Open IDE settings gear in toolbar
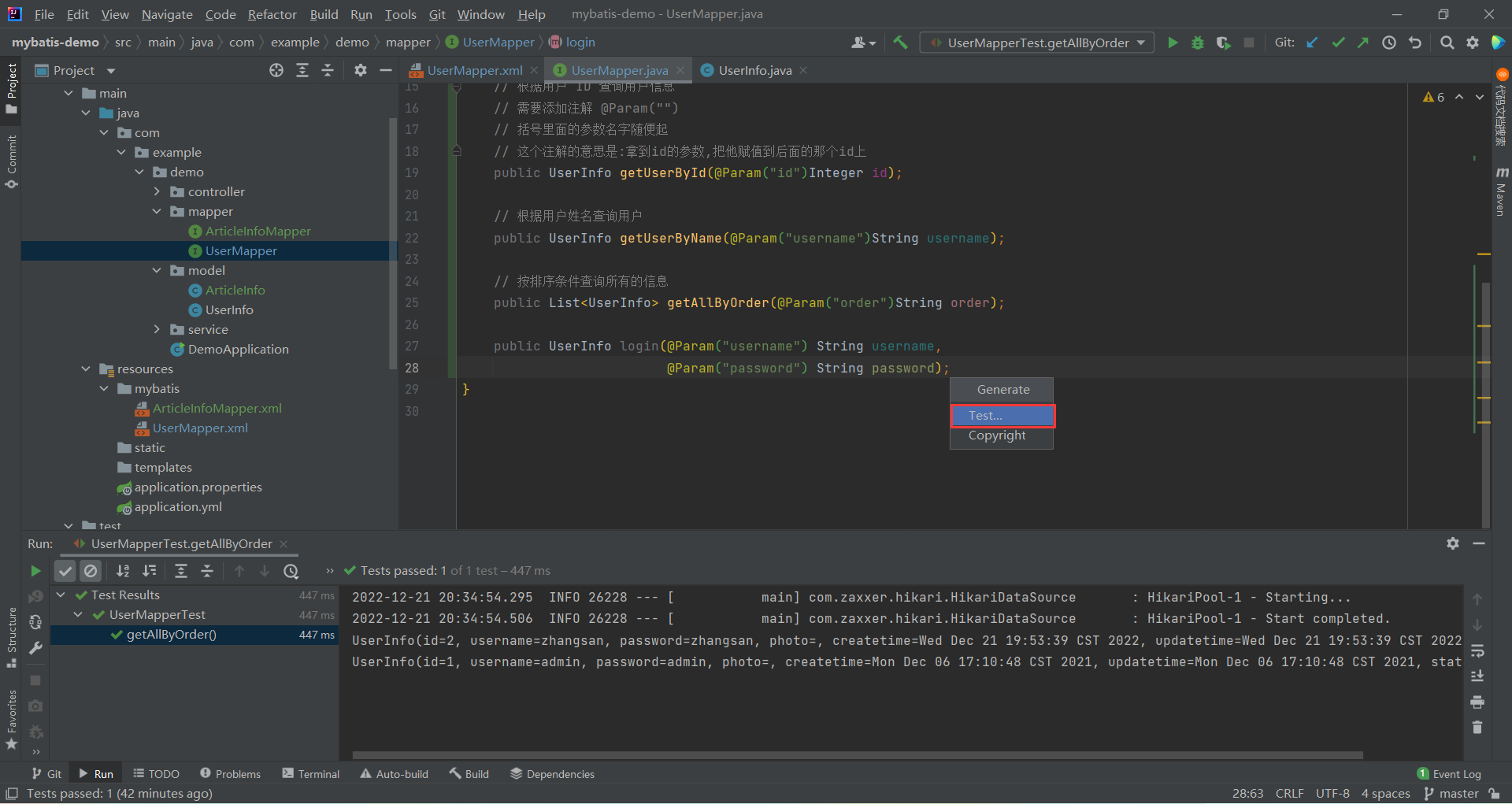This screenshot has width=1512, height=804. [1473, 43]
